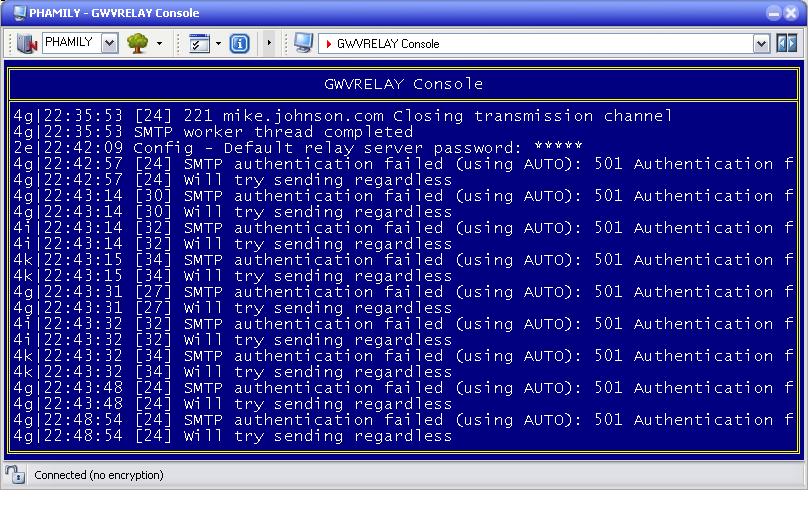The height and width of the screenshot is (512, 808).
Task: Click the 22:42:57 'Will try sending regardless' line
Action: [x=232, y=180]
